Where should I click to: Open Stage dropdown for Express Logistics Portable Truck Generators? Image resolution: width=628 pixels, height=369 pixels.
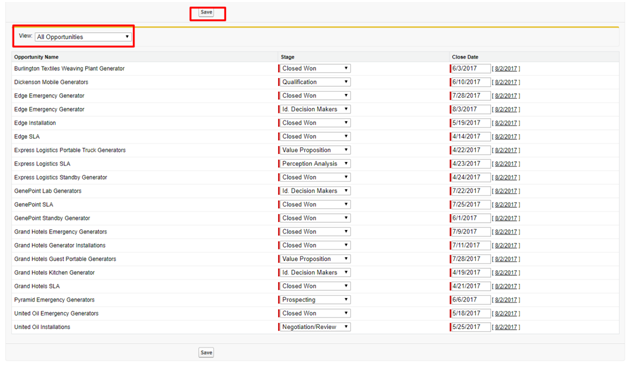[x=315, y=150]
